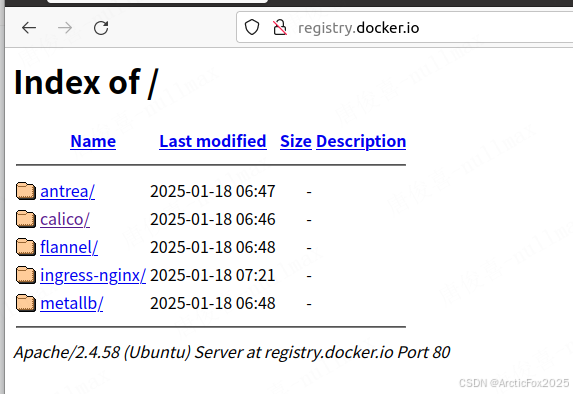This screenshot has width=573, height=394.
Task: Select the date 2025-01-18 06:46 for calico
Action: [x=213, y=219]
